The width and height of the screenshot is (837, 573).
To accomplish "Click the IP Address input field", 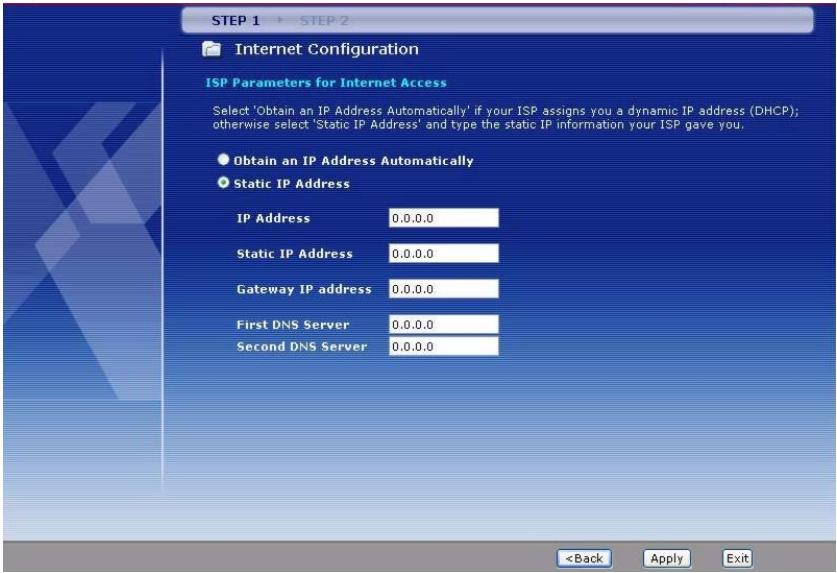I will tap(442, 219).
